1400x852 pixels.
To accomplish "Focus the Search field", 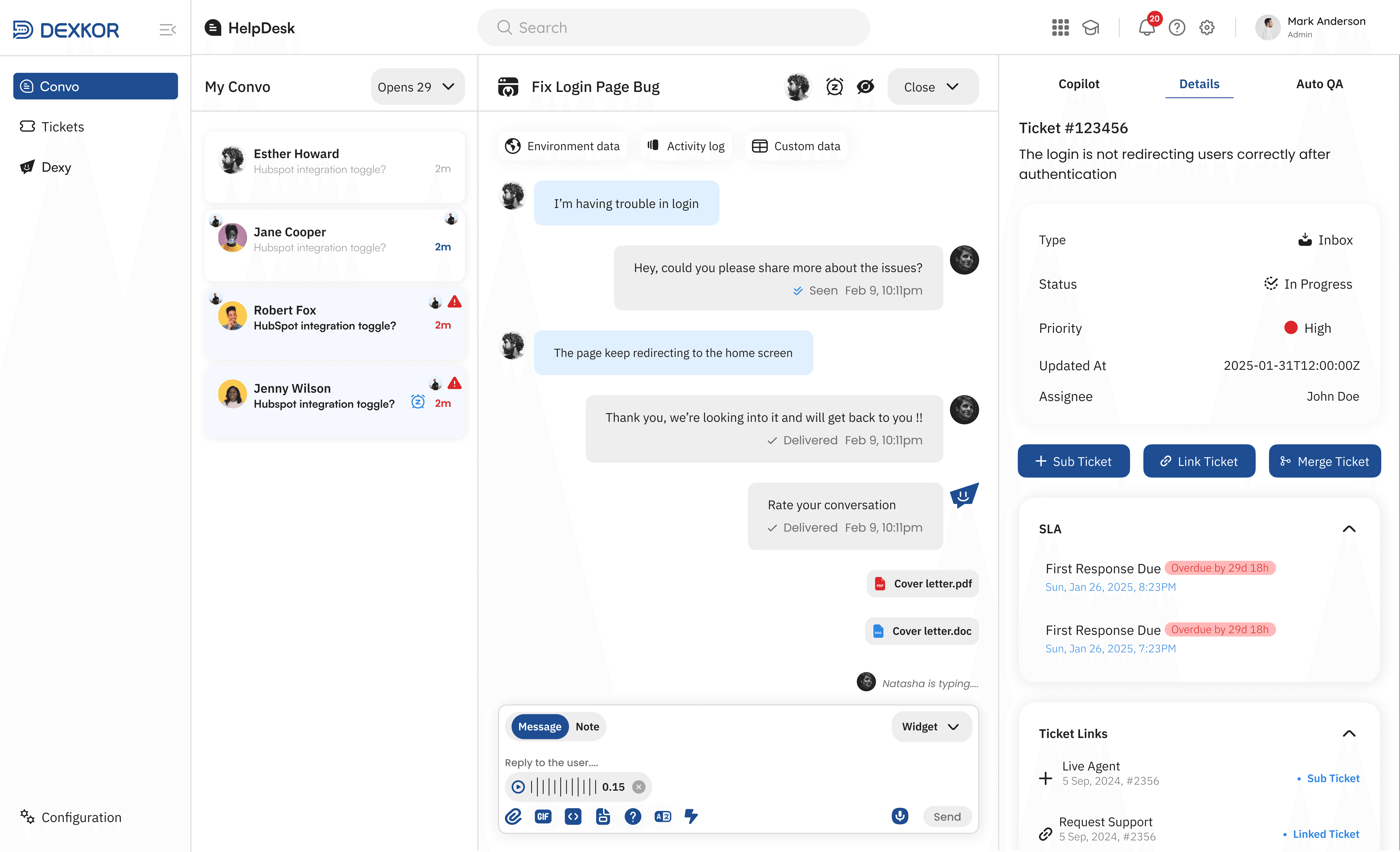I will pos(673,27).
